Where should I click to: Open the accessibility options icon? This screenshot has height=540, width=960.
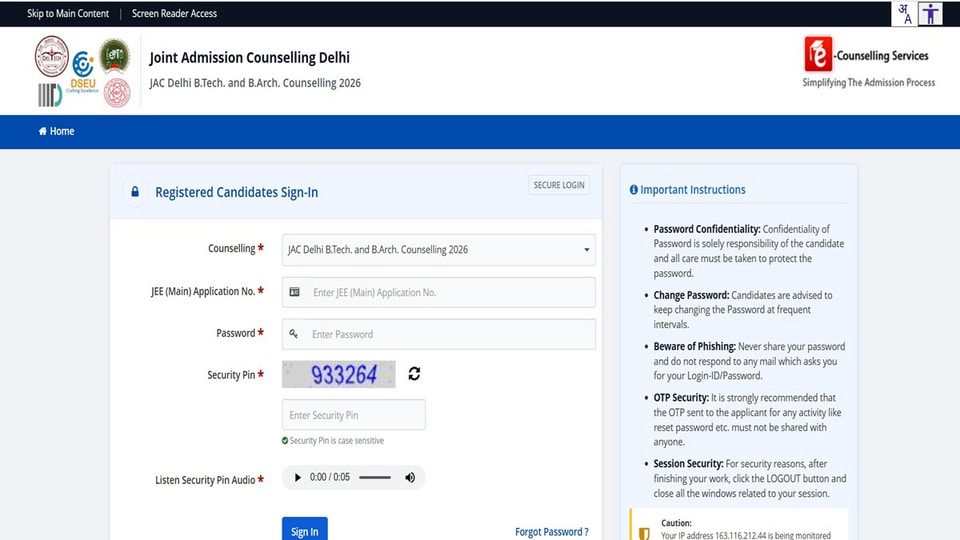tap(931, 13)
